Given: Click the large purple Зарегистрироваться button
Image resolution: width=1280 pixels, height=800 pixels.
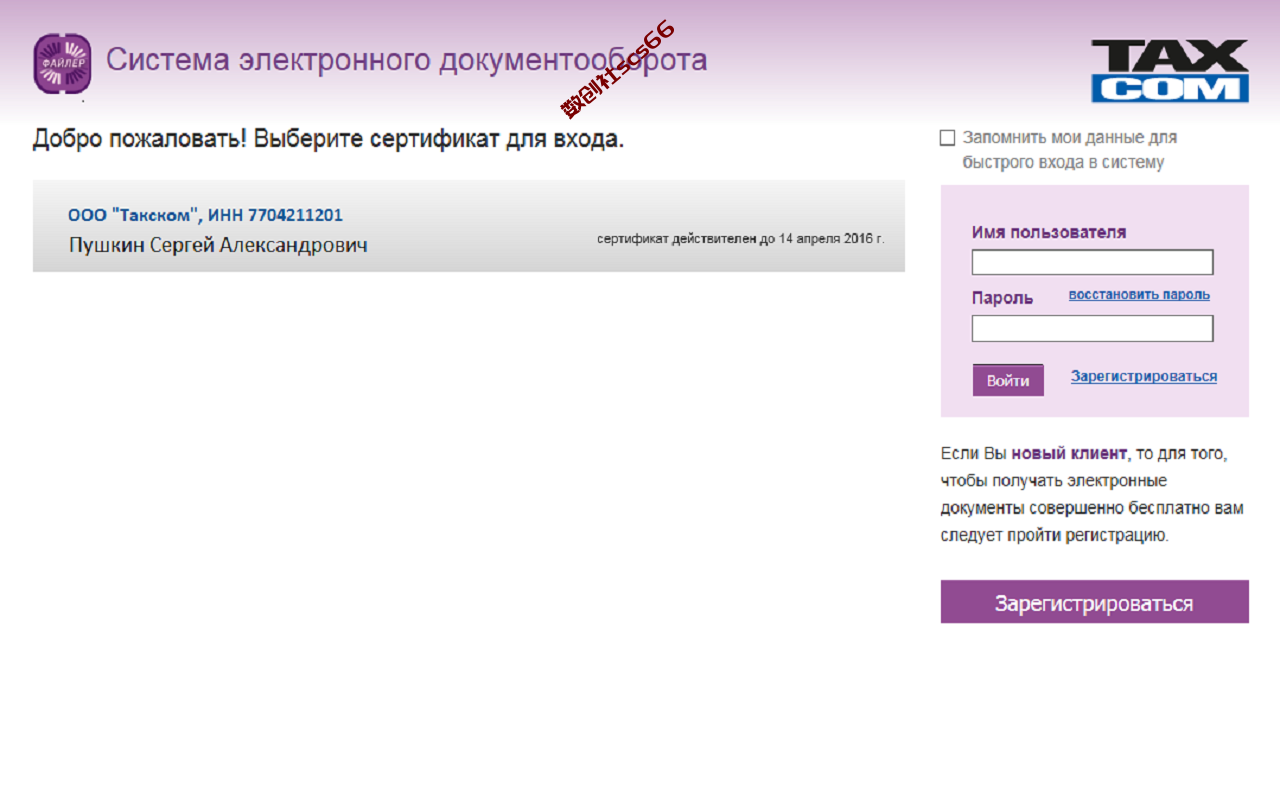Looking at the screenshot, I should 1094,602.
